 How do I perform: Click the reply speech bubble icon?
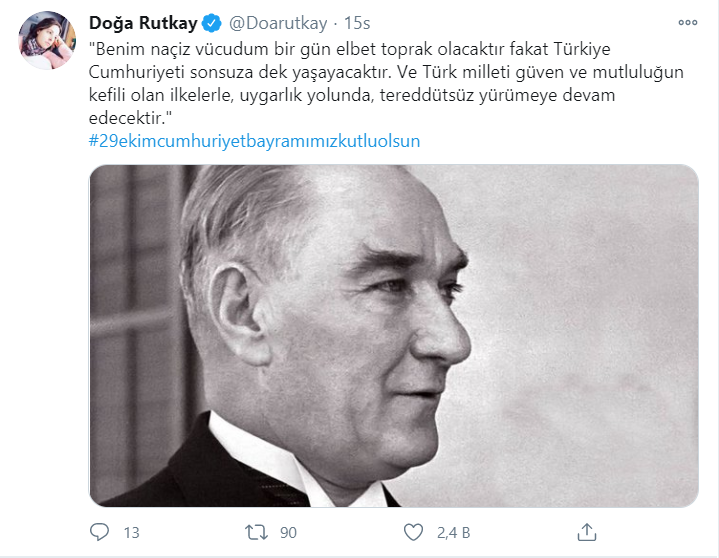click(99, 532)
